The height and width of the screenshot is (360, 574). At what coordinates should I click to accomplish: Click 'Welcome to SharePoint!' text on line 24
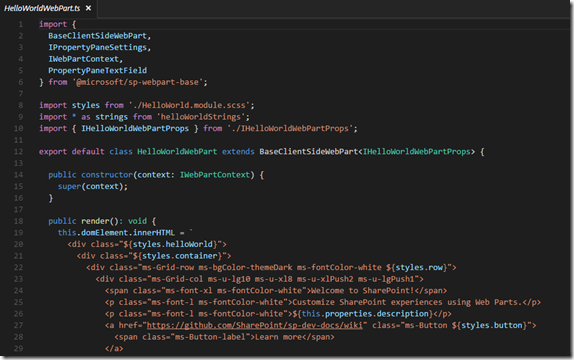(x=363, y=290)
